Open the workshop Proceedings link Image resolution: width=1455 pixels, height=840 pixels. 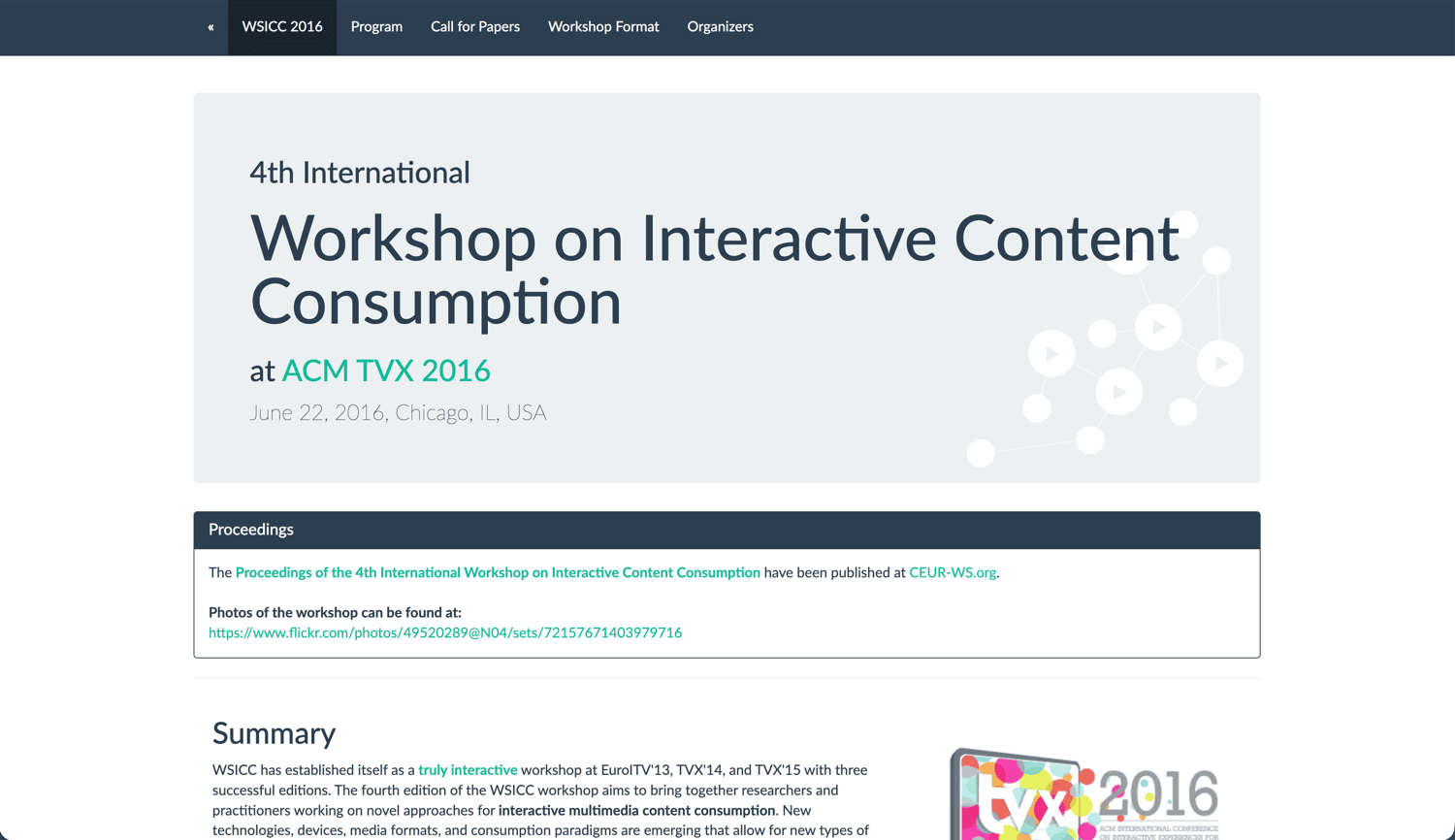[497, 572]
